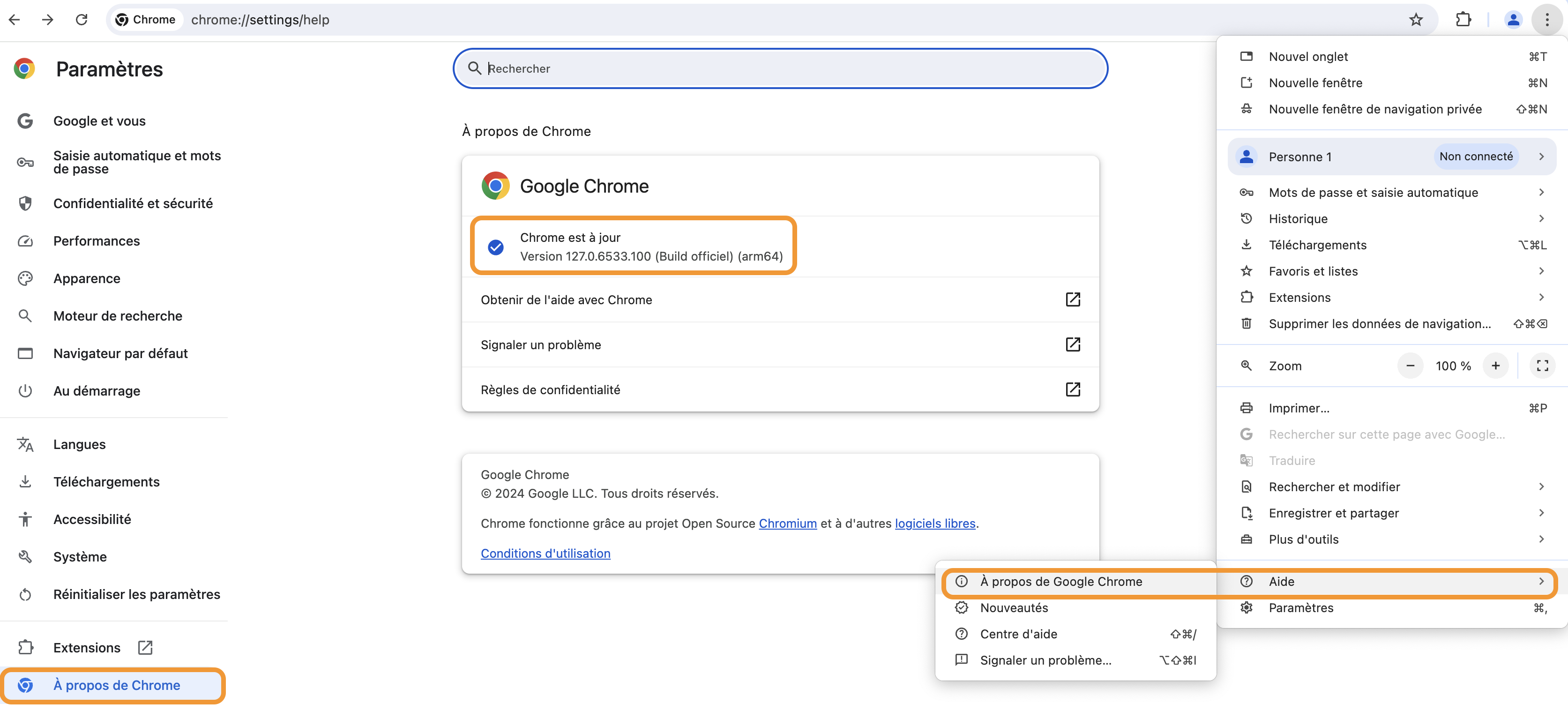Click external link icon beside Obtenir de l'aide
Image resolution: width=1568 pixels, height=711 pixels.
1073,299
